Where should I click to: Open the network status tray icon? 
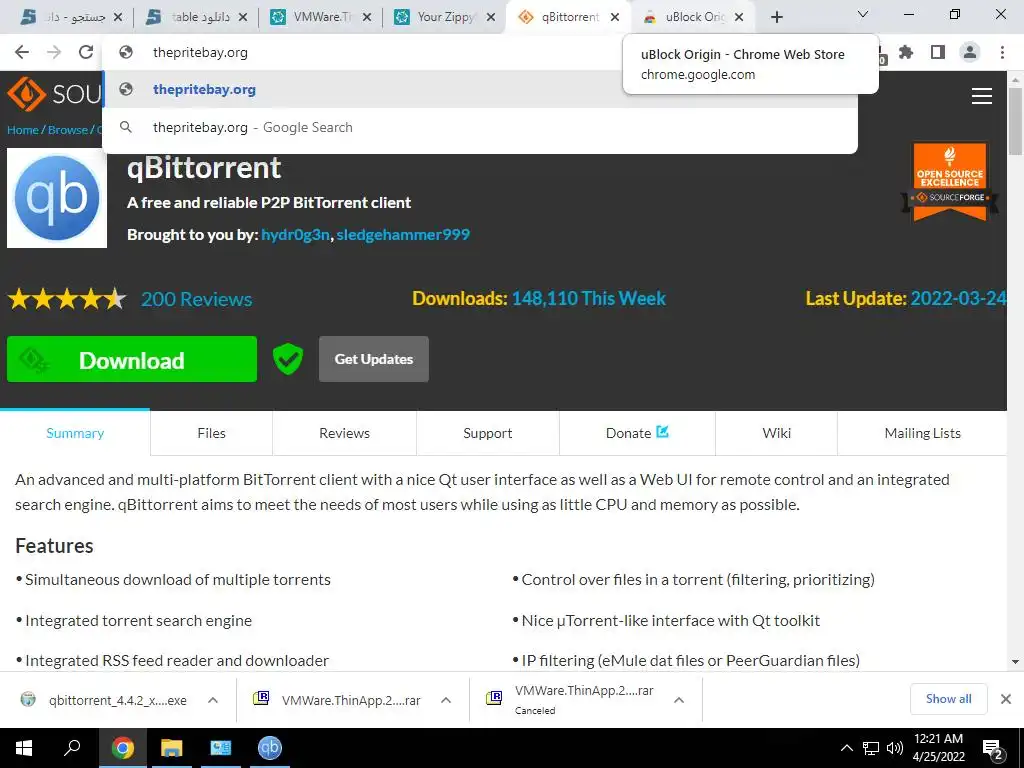pyautogui.click(x=871, y=748)
